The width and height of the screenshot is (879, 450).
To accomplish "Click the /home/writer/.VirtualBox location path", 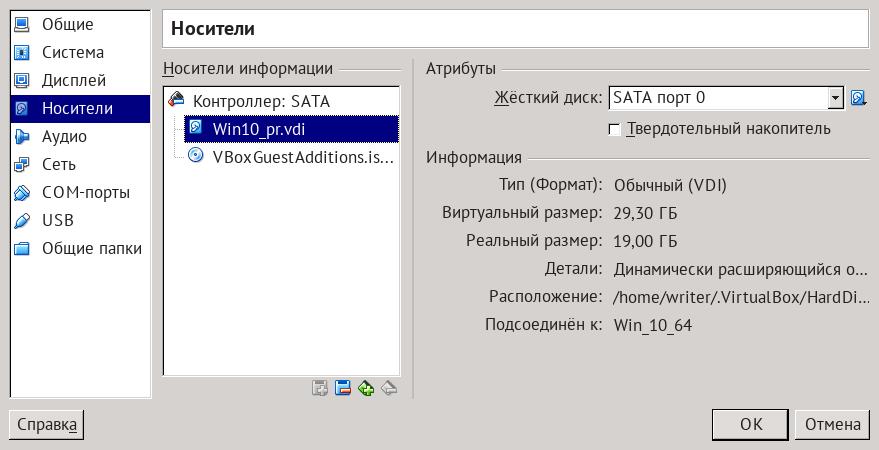I will pos(741,298).
